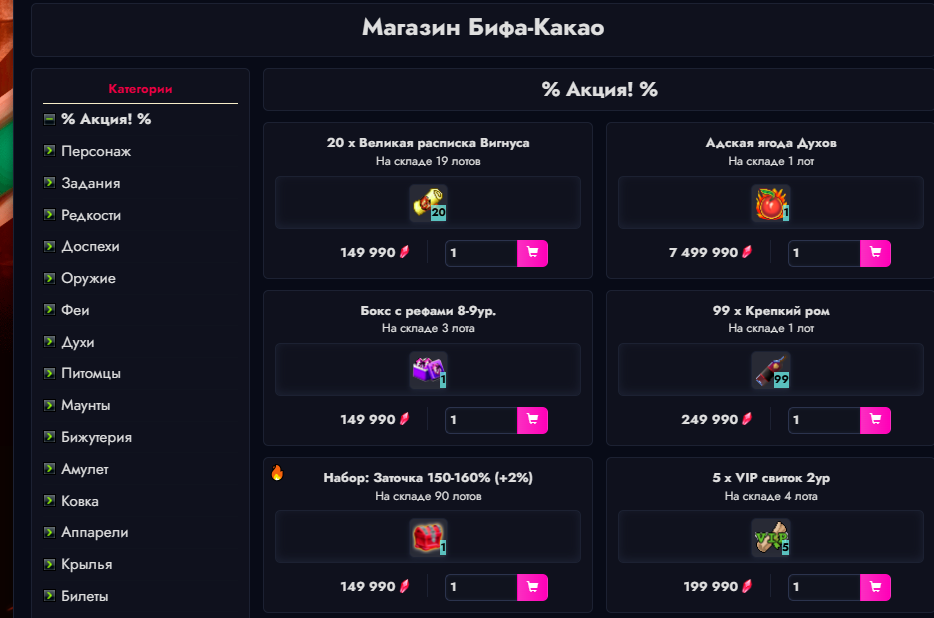Add Крепкий ром to cart
The image size is (934, 618).
point(875,420)
